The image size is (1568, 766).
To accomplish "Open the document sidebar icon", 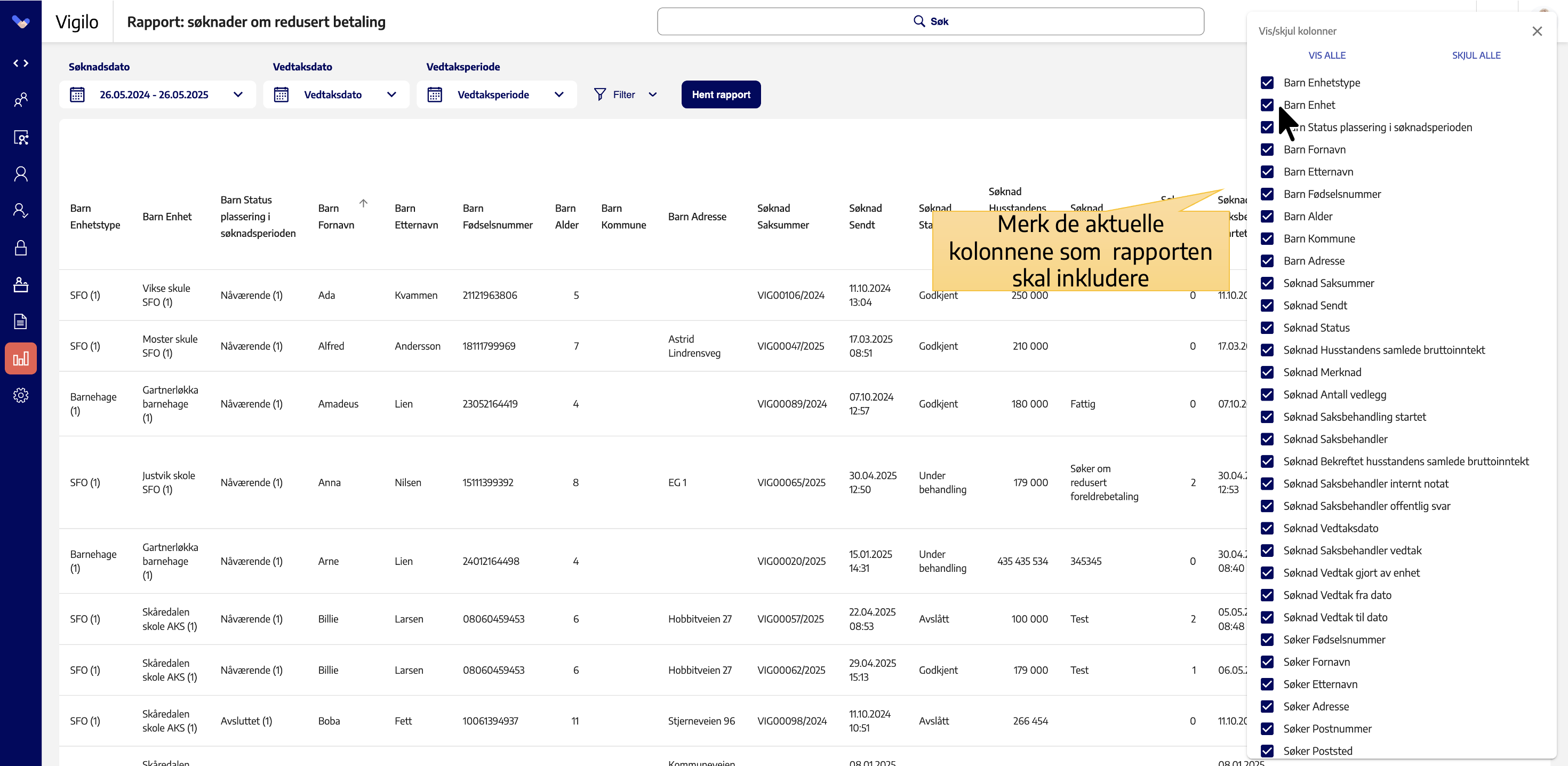I will (x=21, y=322).
